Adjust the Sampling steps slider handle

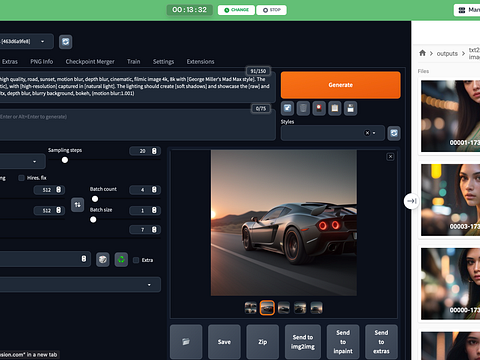(65, 160)
